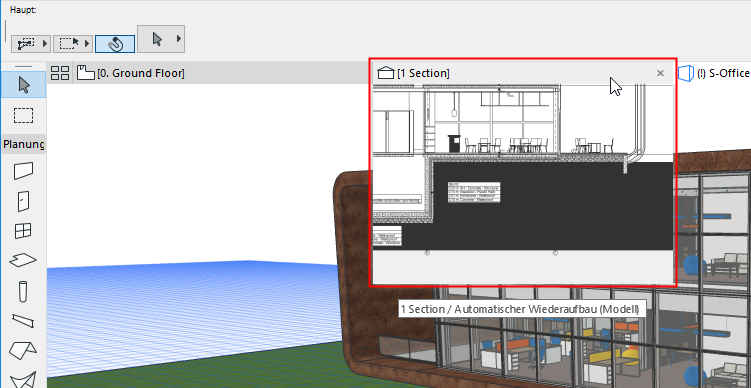Select the Column tool
Screen dimensions: 751x388
(x=23, y=292)
